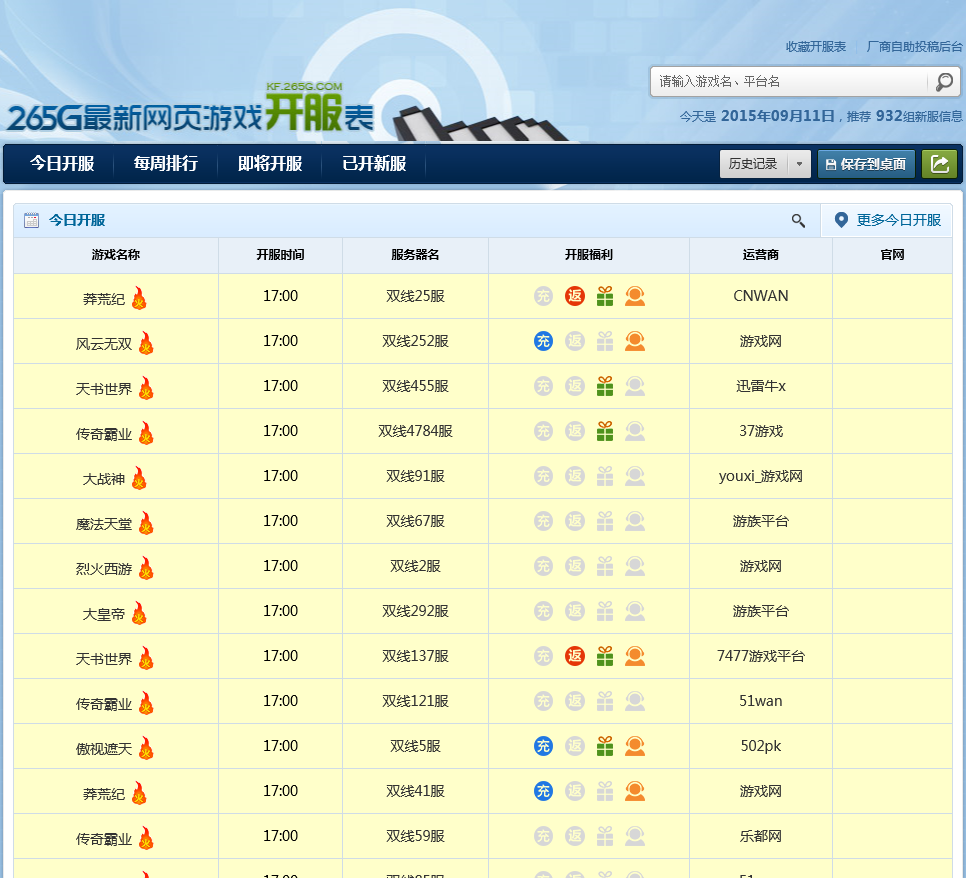Click the 厂商自助投稿后台 link
Screen dimensions: 966x878
click(x=914, y=47)
